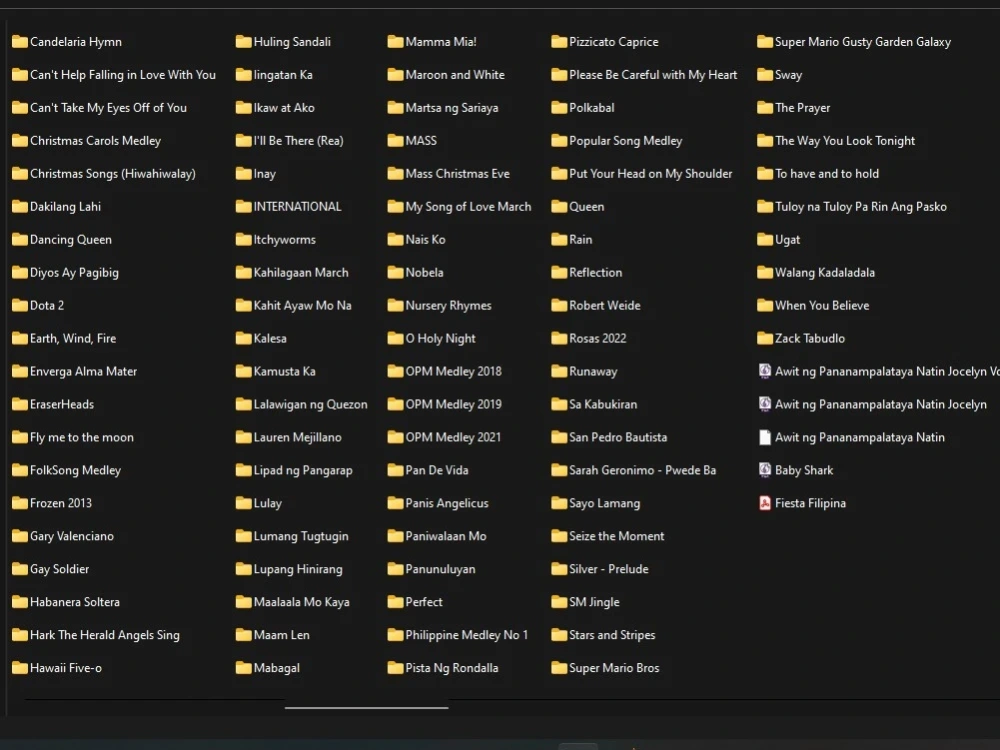This screenshot has height=750, width=1000.
Task: Select the Mabagal folder icon
Action: [x=244, y=668]
